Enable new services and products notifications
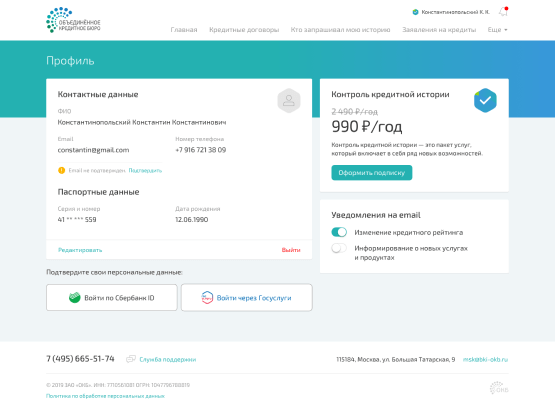Image resolution: width=555 pixels, height=411 pixels. click(x=339, y=248)
